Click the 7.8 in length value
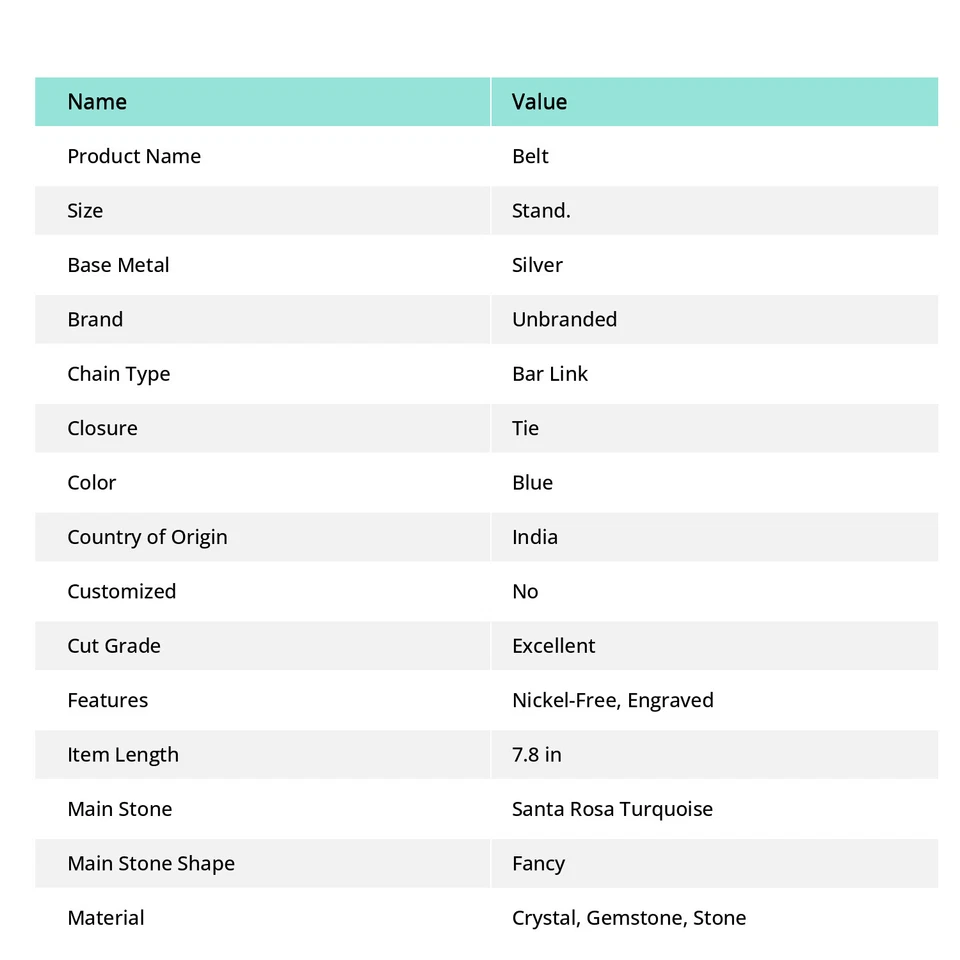960x960 pixels. pos(536,755)
